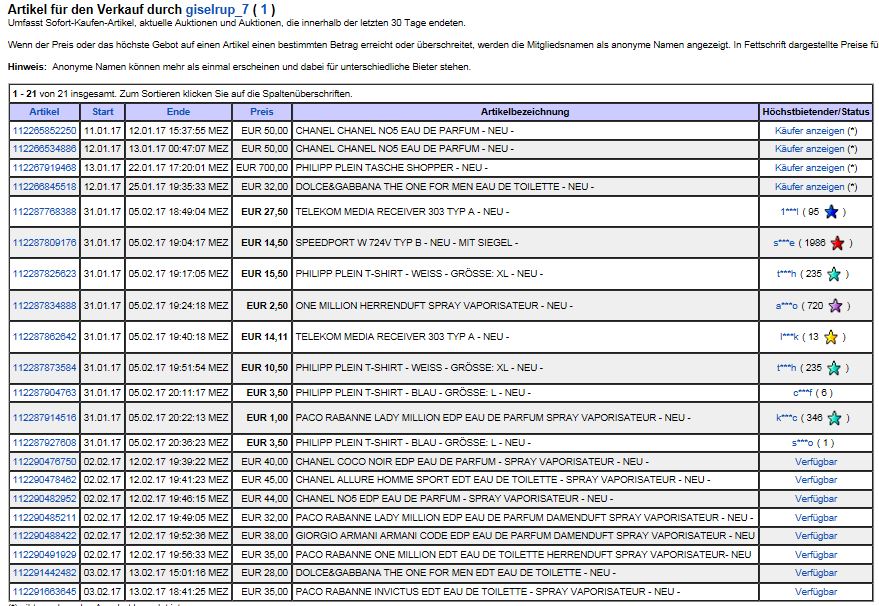The image size is (879, 606).
Task: Open bidder 1***l on the Media Receiver
Action: click(789, 212)
